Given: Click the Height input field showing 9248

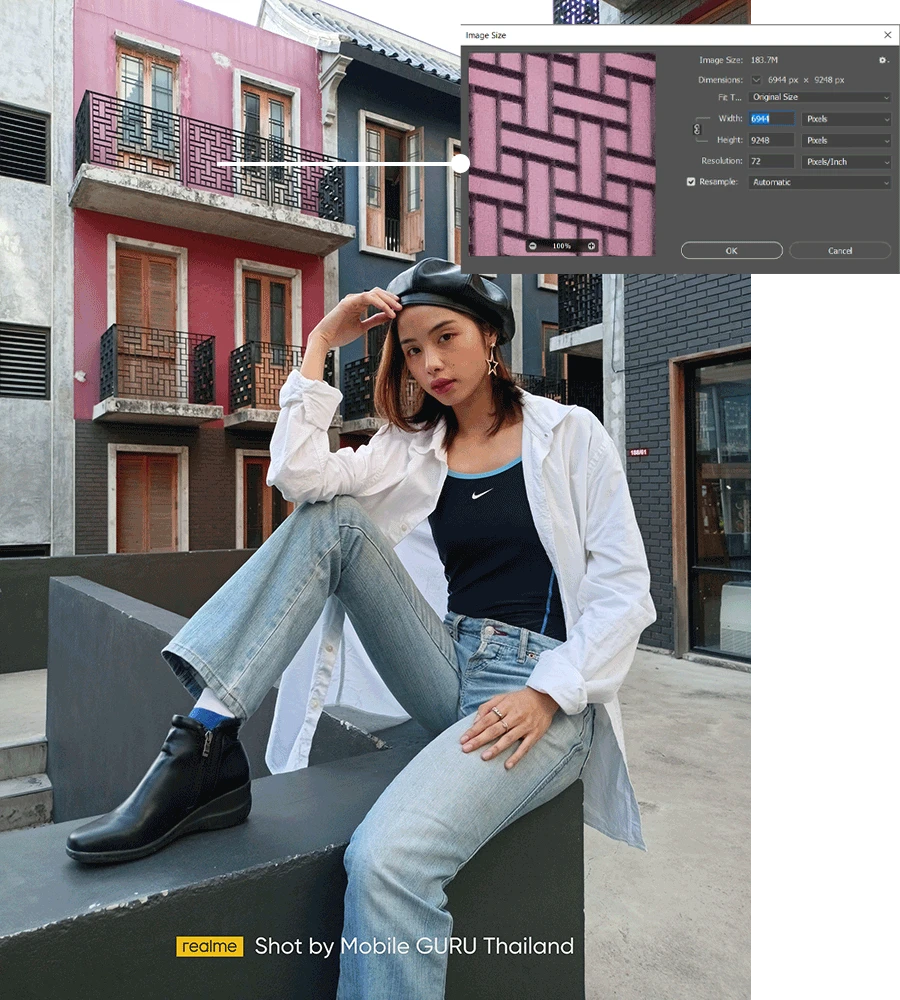Looking at the screenshot, I should [771, 140].
